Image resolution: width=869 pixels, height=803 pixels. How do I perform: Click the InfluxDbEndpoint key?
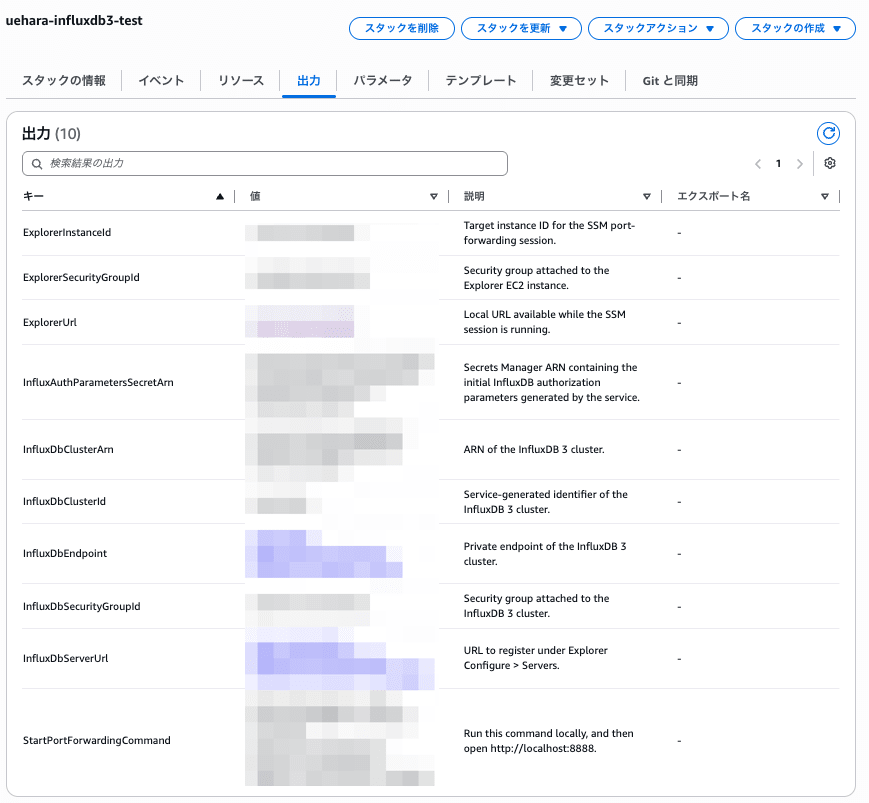point(65,554)
